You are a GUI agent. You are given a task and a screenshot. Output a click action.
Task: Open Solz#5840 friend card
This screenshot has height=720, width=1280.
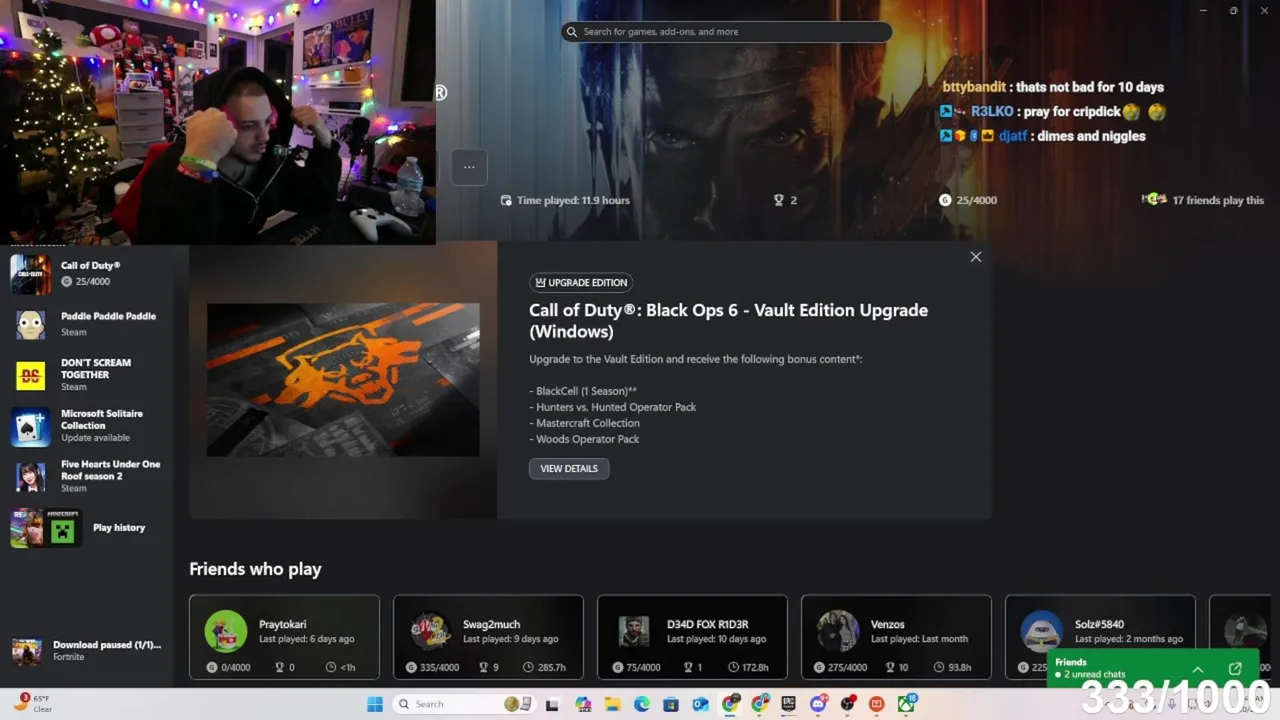[1100, 637]
